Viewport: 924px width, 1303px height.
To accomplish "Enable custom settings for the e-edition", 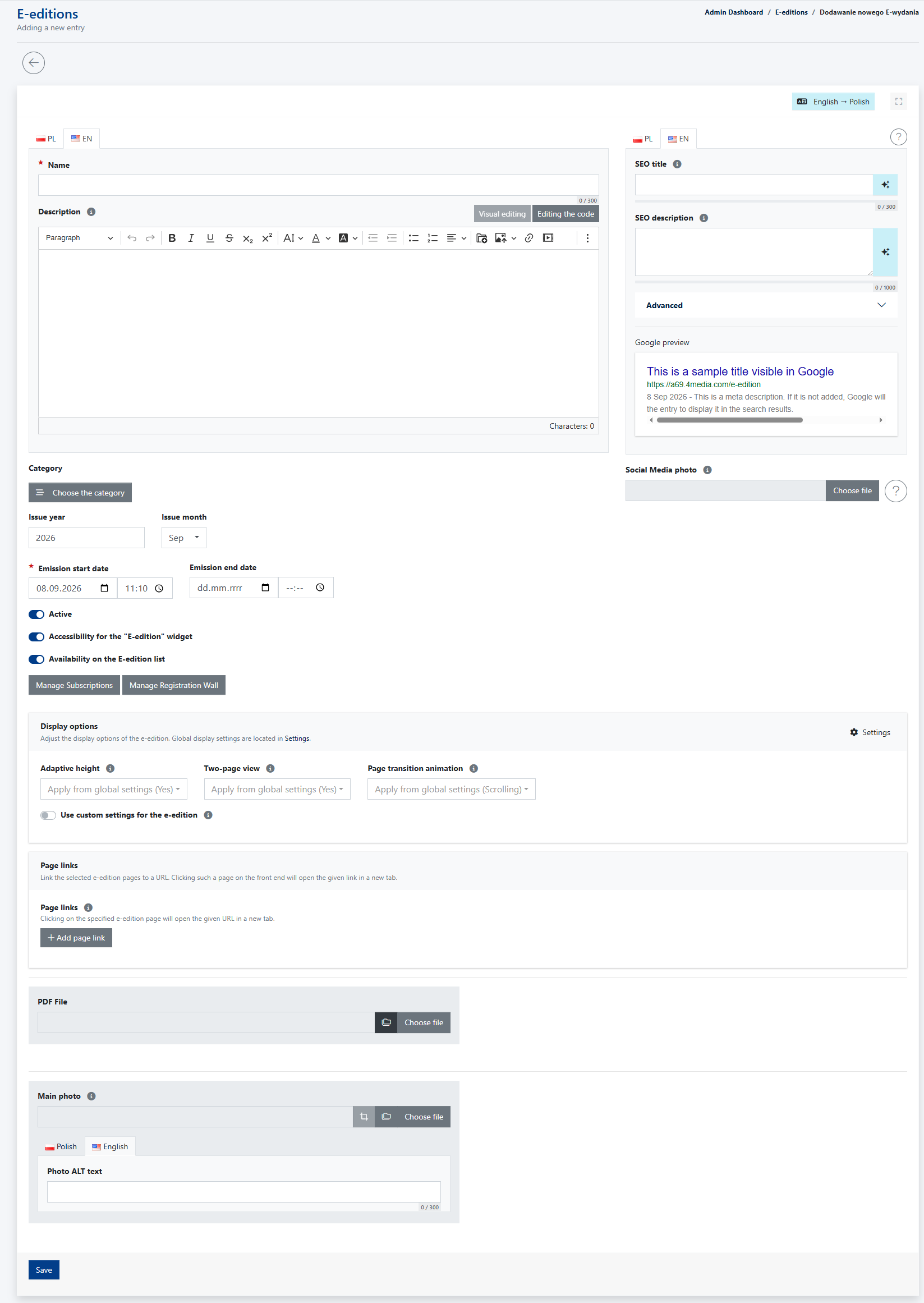I will (48, 815).
